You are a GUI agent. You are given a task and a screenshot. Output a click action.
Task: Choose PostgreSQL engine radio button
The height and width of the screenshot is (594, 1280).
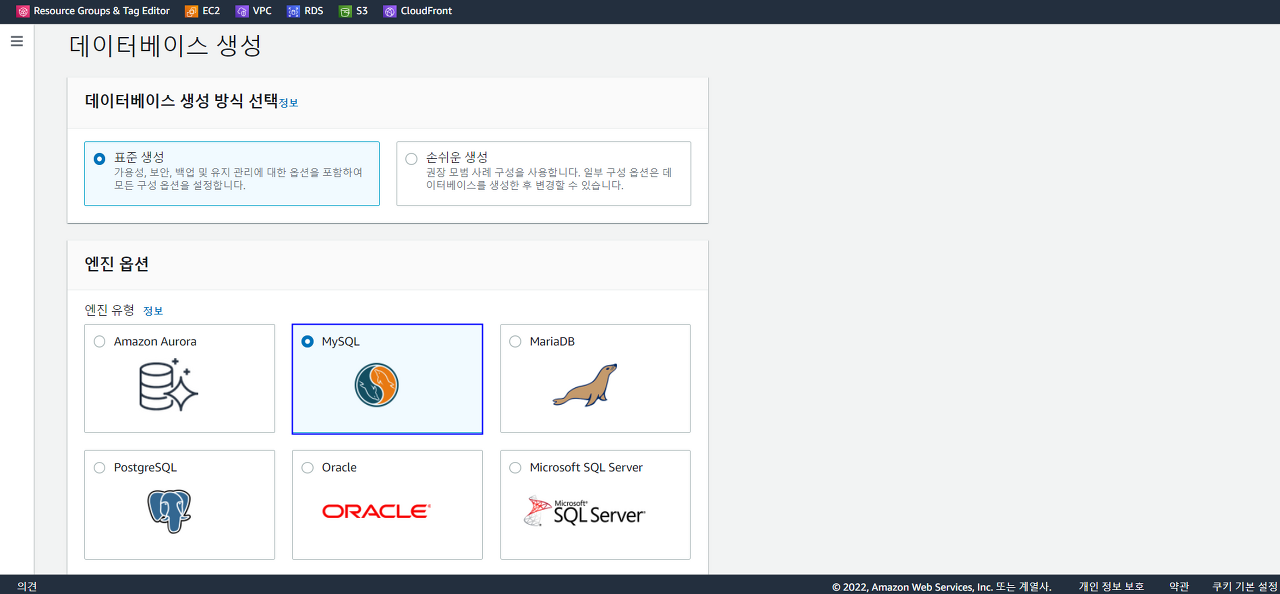pos(99,467)
